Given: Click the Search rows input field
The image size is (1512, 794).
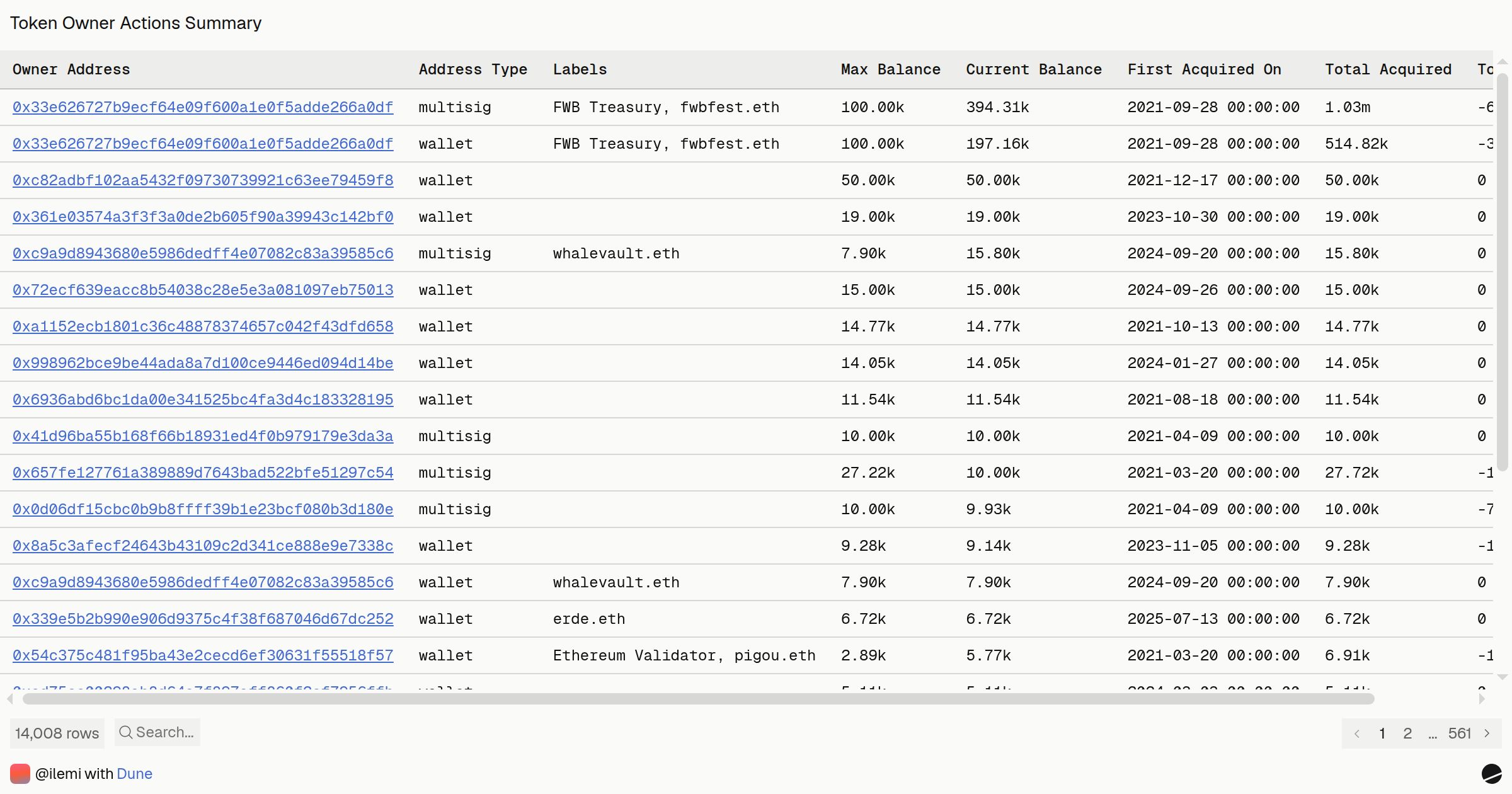Looking at the screenshot, I should (157, 732).
